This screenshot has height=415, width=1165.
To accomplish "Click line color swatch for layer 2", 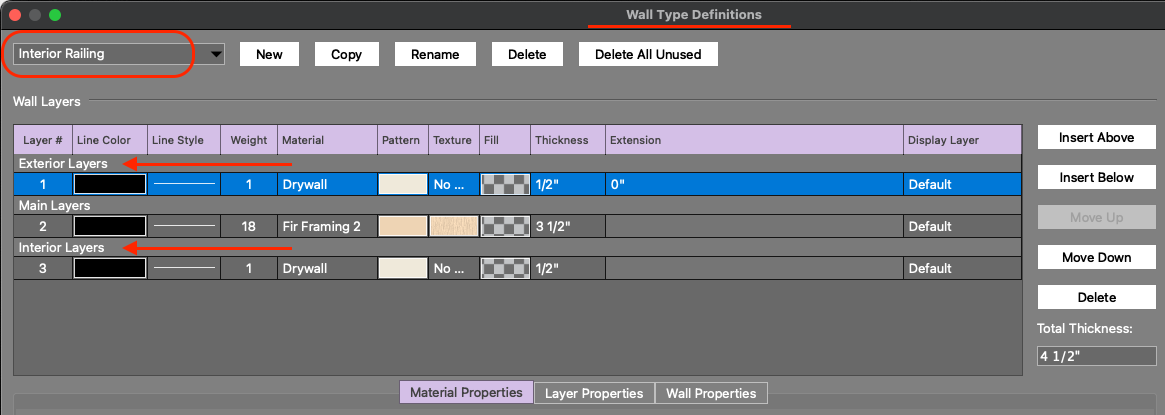I will coord(110,226).
